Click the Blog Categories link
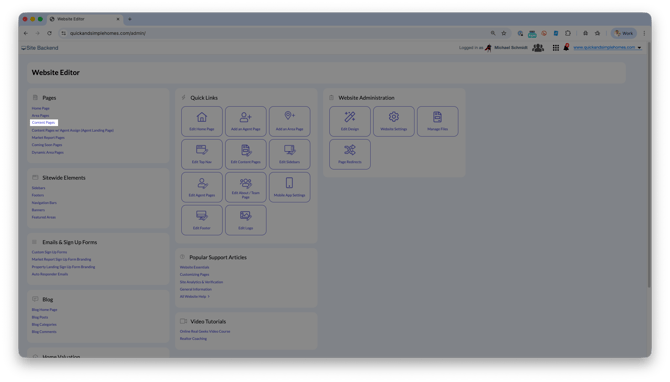This screenshot has width=670, height=382. [x=44, y=325]
